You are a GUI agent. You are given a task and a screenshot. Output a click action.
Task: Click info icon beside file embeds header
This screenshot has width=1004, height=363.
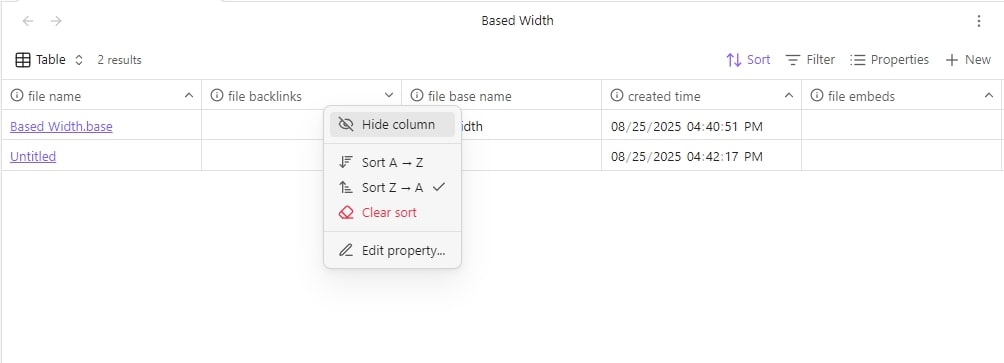(817, 95)
